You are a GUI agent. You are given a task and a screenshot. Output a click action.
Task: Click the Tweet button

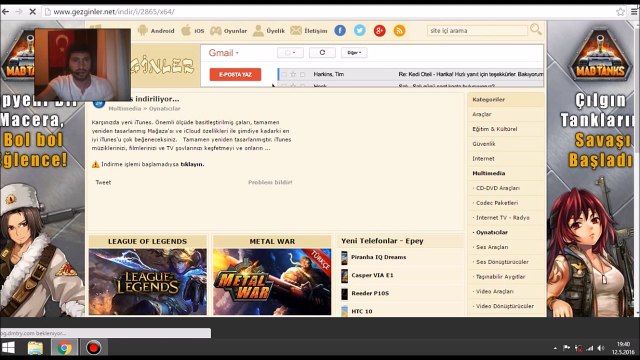103,182
